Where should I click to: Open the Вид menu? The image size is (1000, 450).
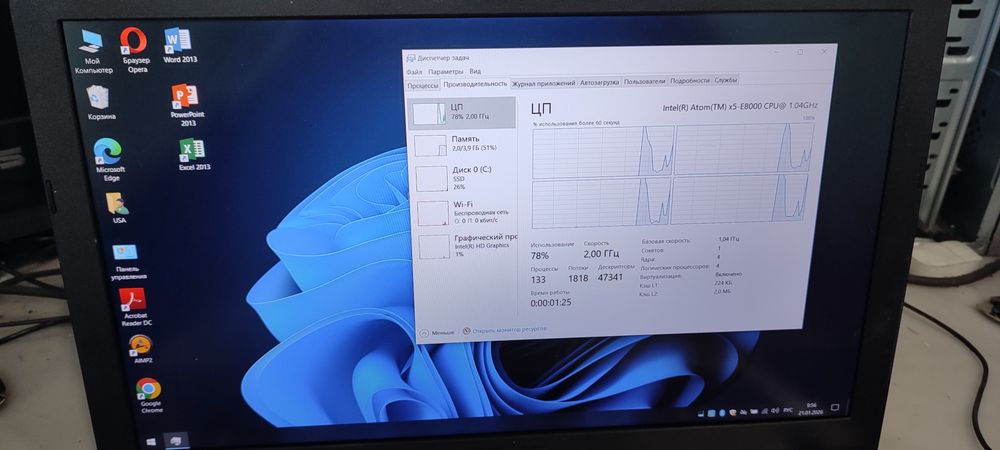pos(475,71)
